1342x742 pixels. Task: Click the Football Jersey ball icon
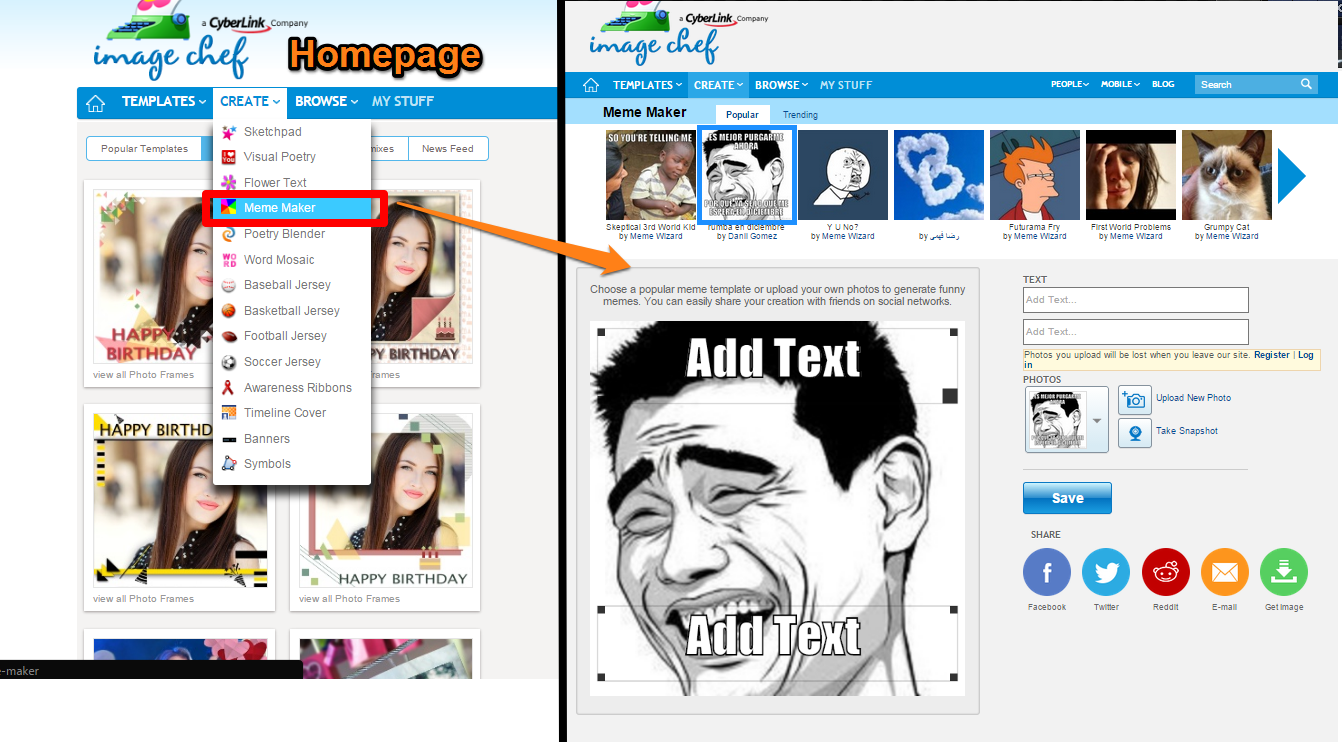pos(229,336)
